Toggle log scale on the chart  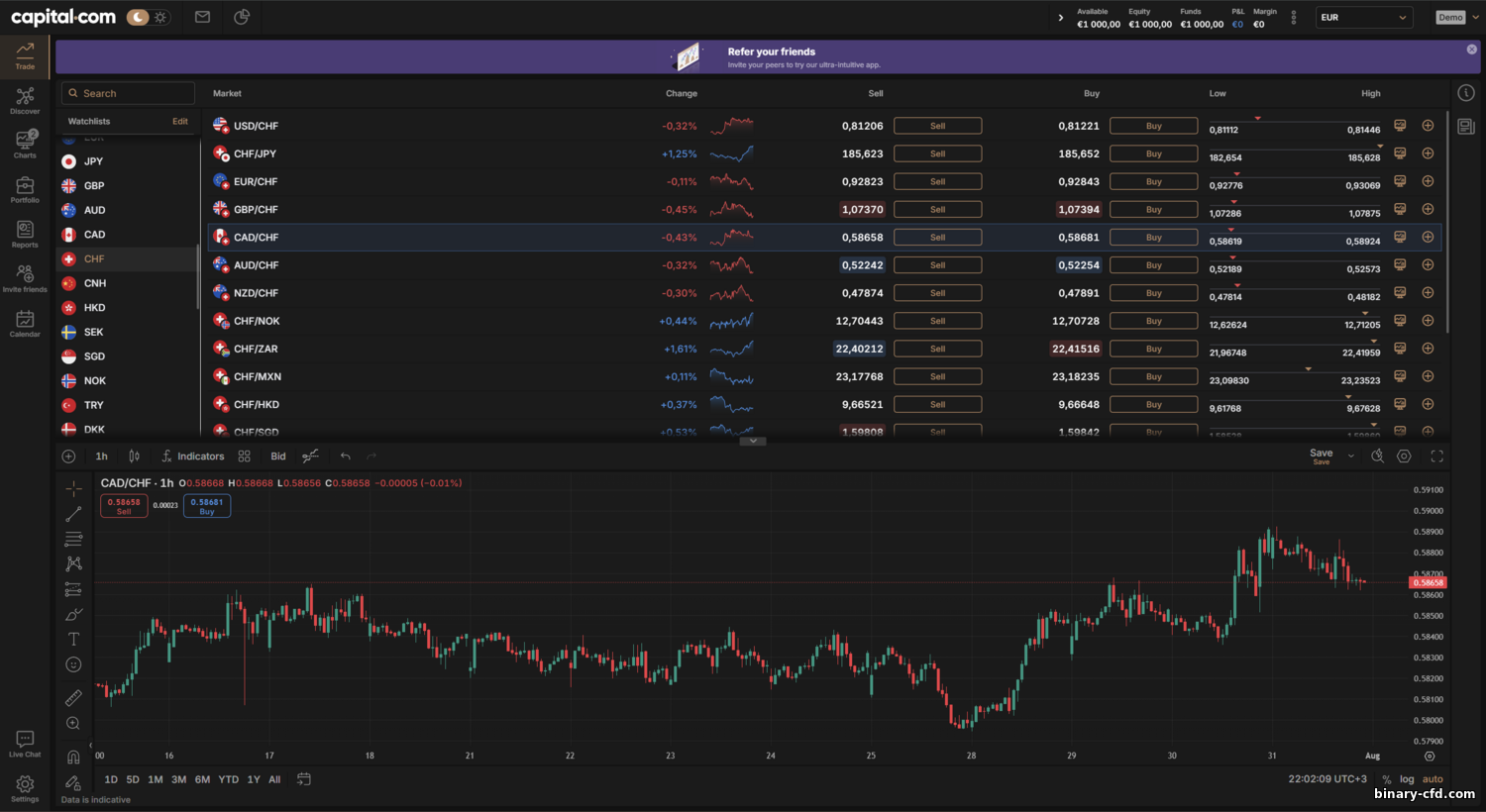tap(1407, 779)
